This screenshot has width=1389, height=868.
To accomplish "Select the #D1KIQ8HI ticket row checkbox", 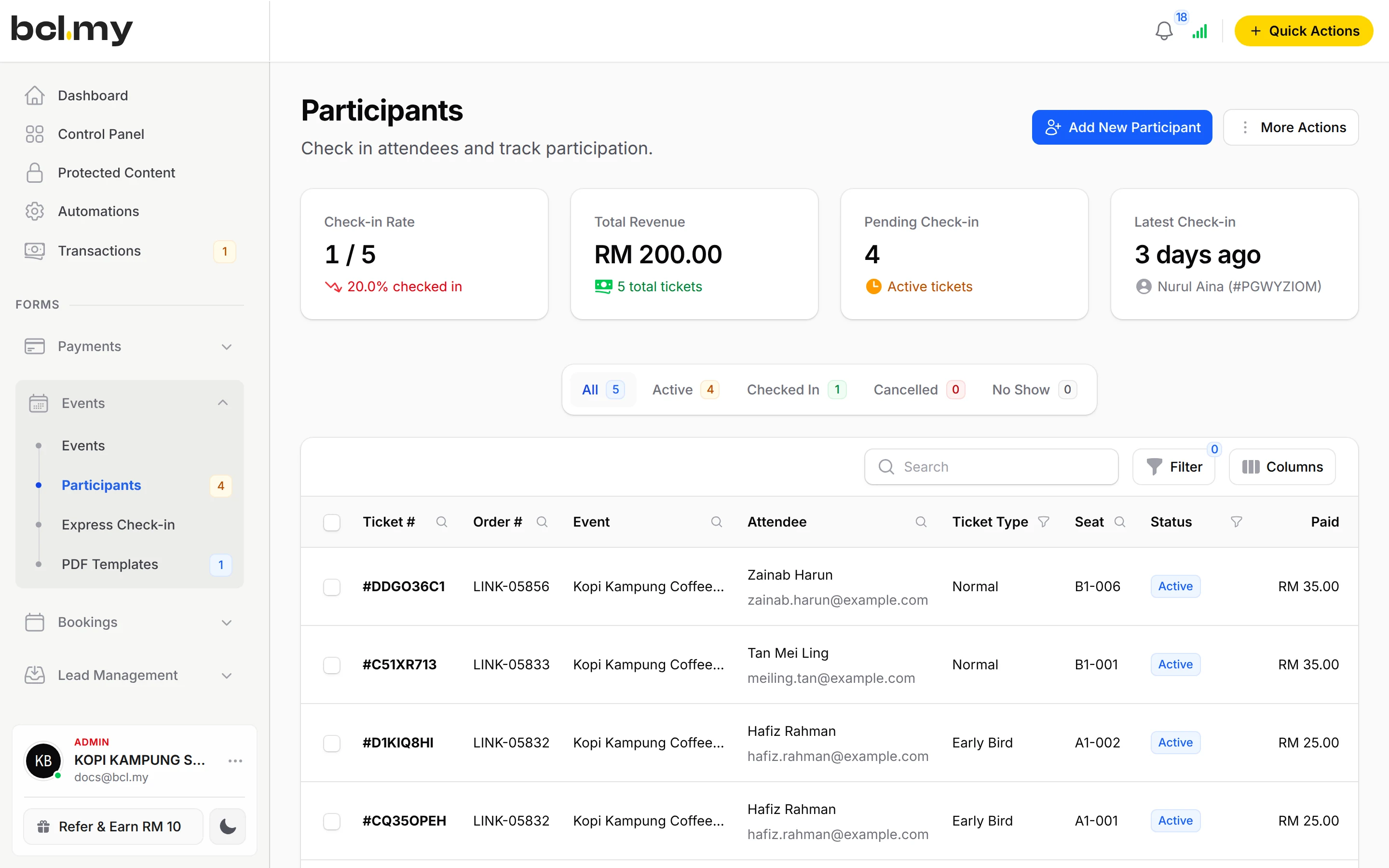I will (332, 743).
